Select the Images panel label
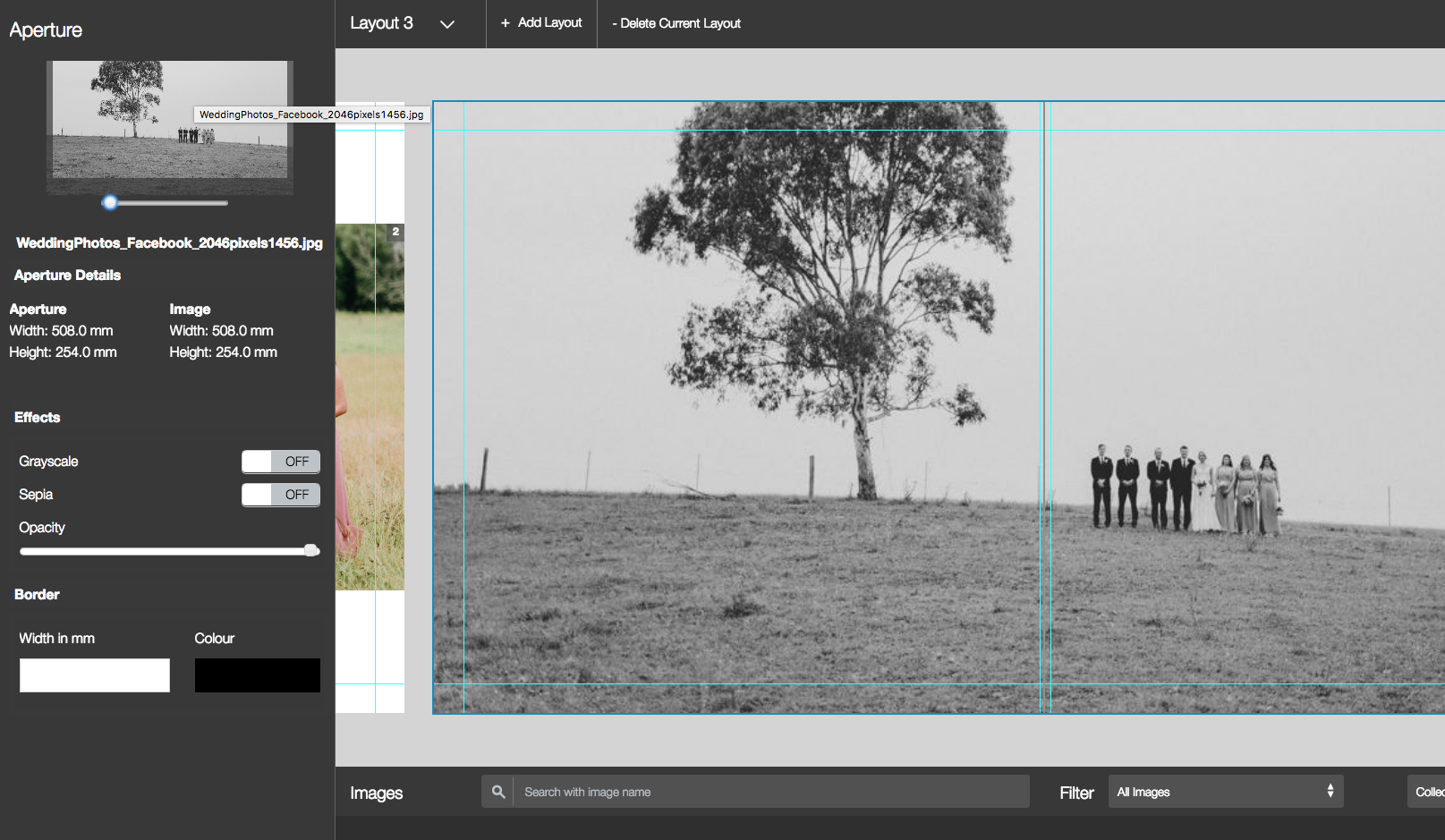 (x=376, y=793)
